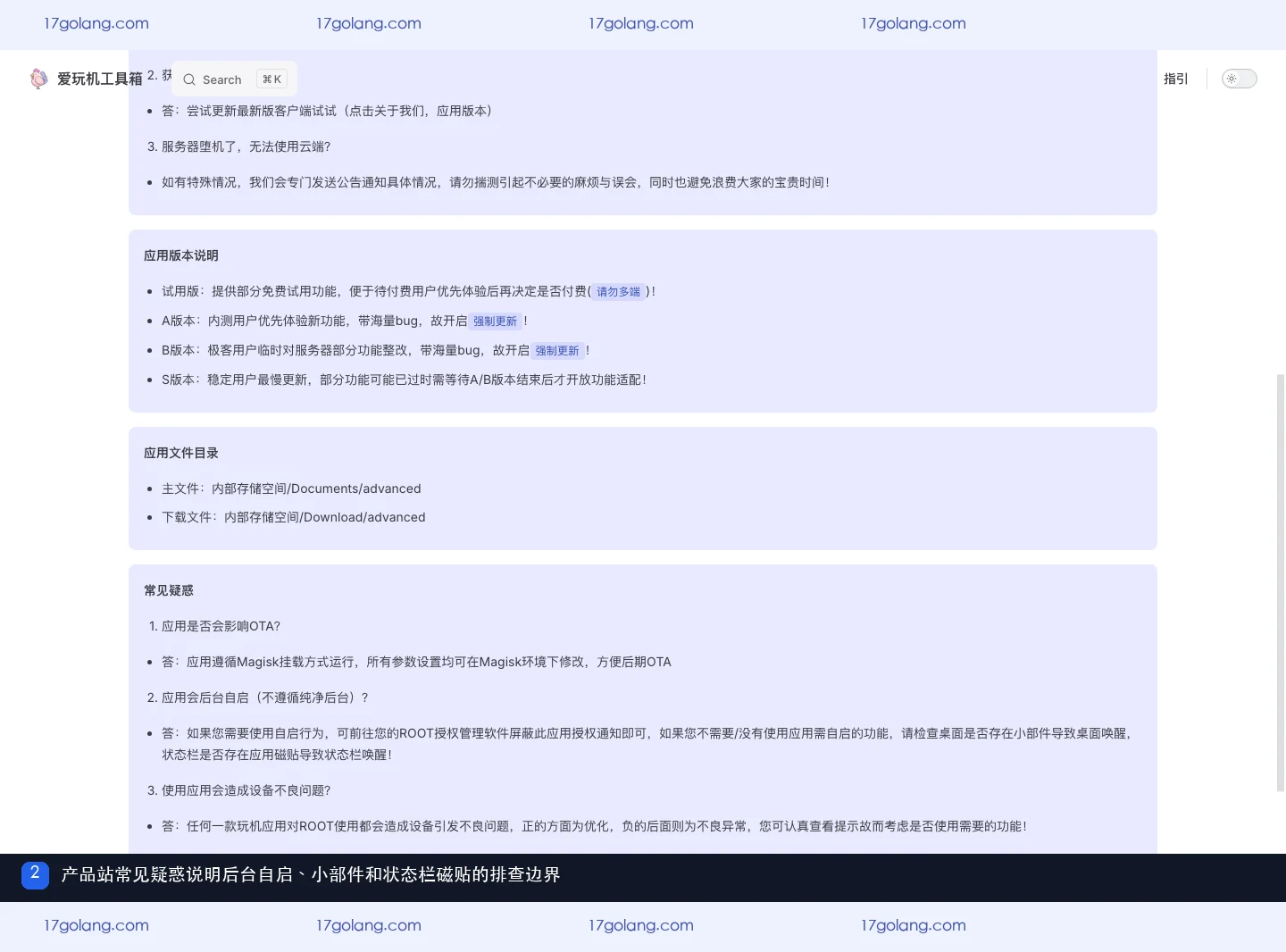The height and width of the screenshot is (952, 1286).
Task: Click the page's vertical scrollbar thumb
Action: click(1281, 582)
